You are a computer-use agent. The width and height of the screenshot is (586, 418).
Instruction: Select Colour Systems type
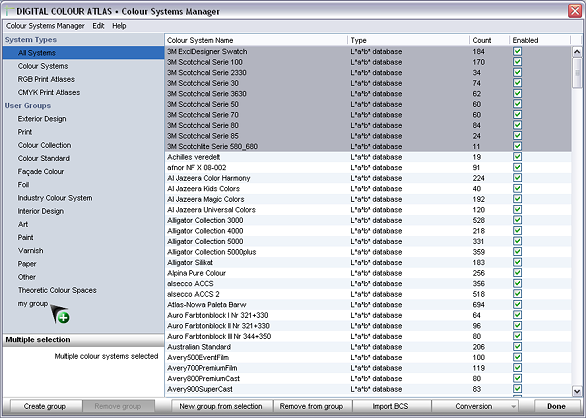(43, 66)
